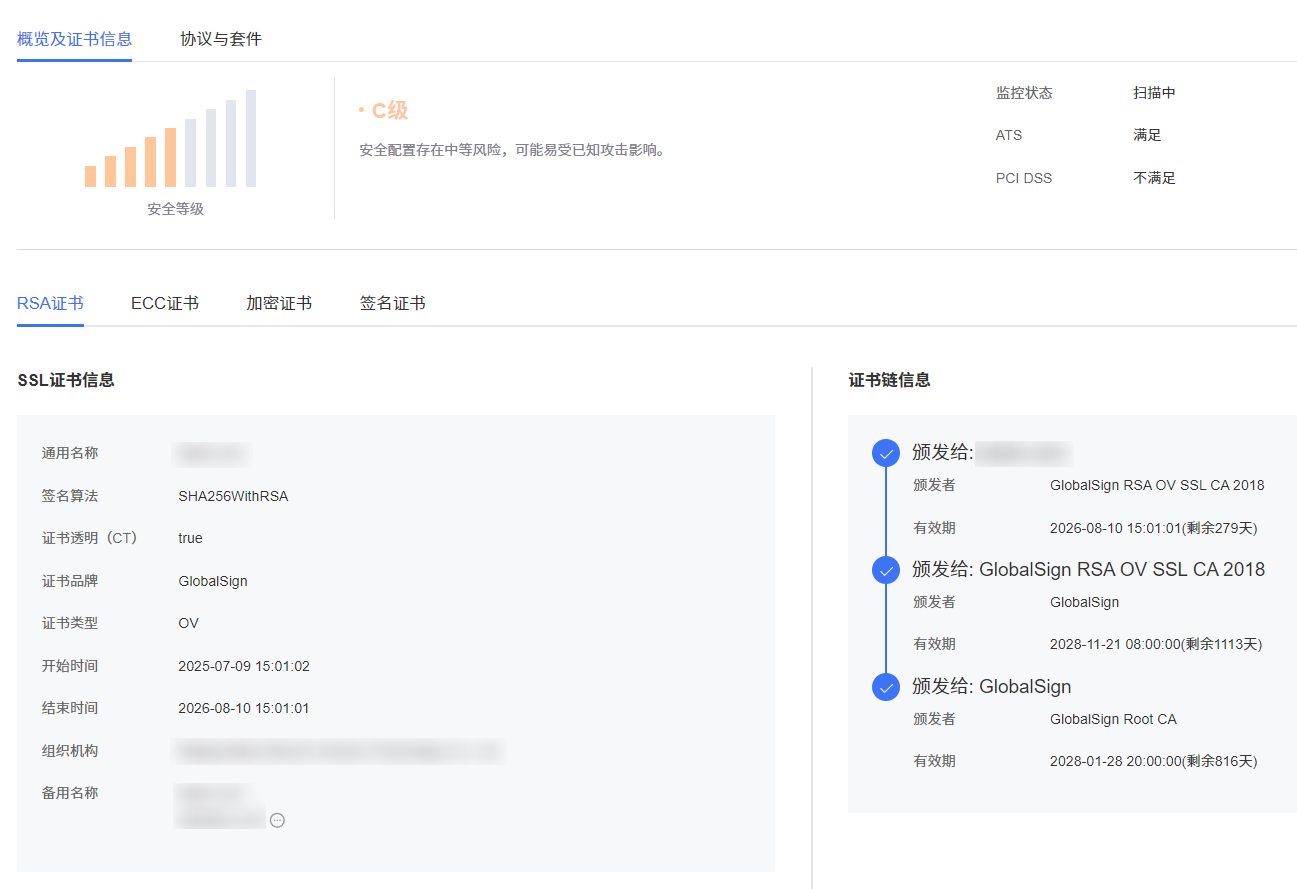Click the C级 security grade label
This screenshot has width=1297, height=889.
tap(389, 111)
